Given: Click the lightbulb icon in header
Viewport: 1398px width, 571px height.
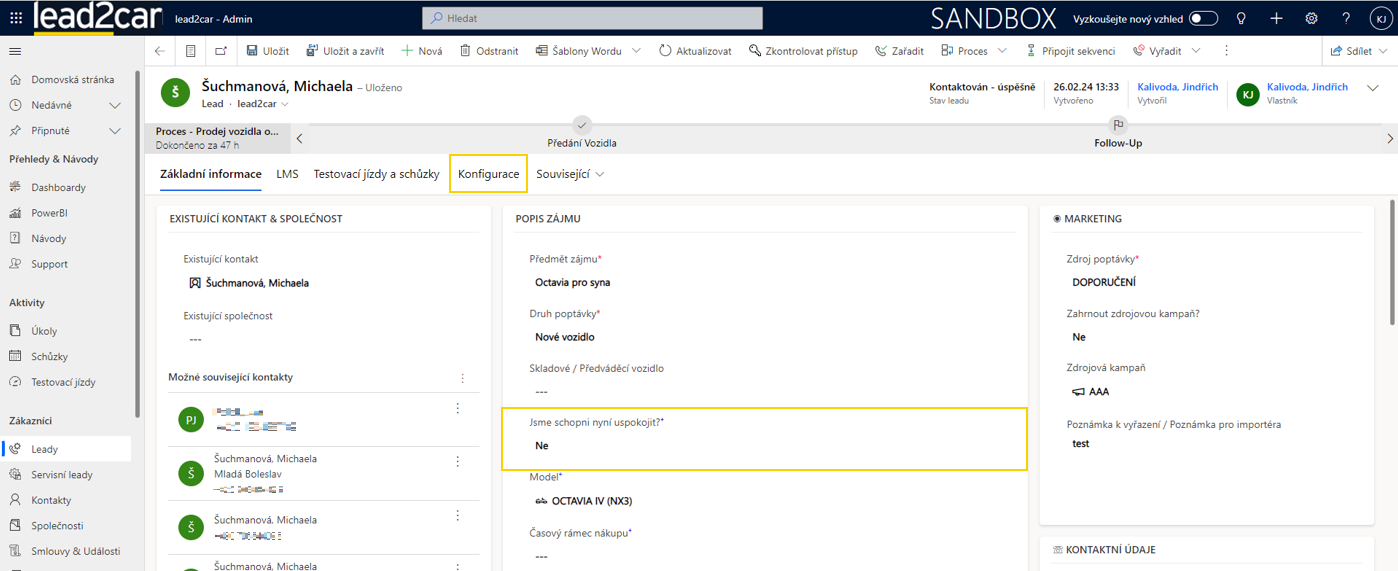Looking at the screenshot, I should click(x=1241, y=18).
